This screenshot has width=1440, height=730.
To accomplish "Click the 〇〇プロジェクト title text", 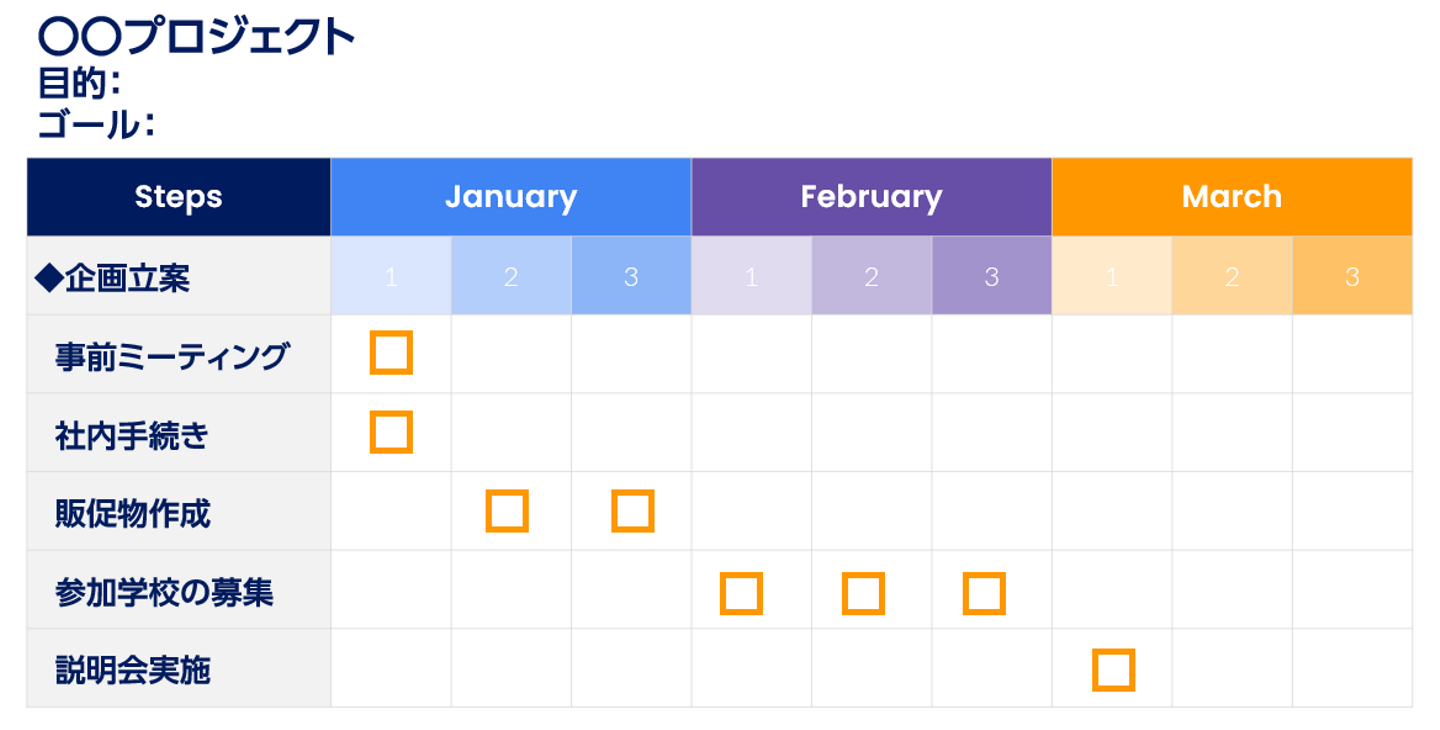I will tap(196, 37).
